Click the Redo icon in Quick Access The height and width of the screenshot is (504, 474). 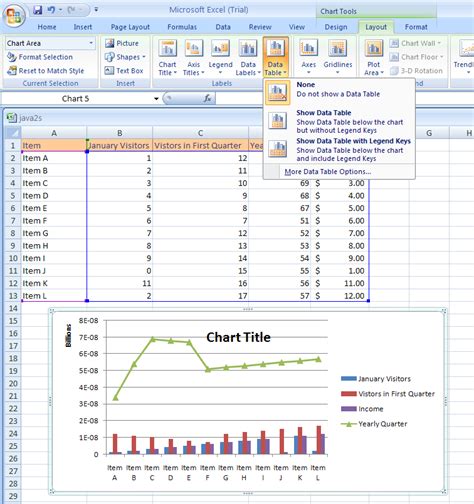[x=71, y=10]
